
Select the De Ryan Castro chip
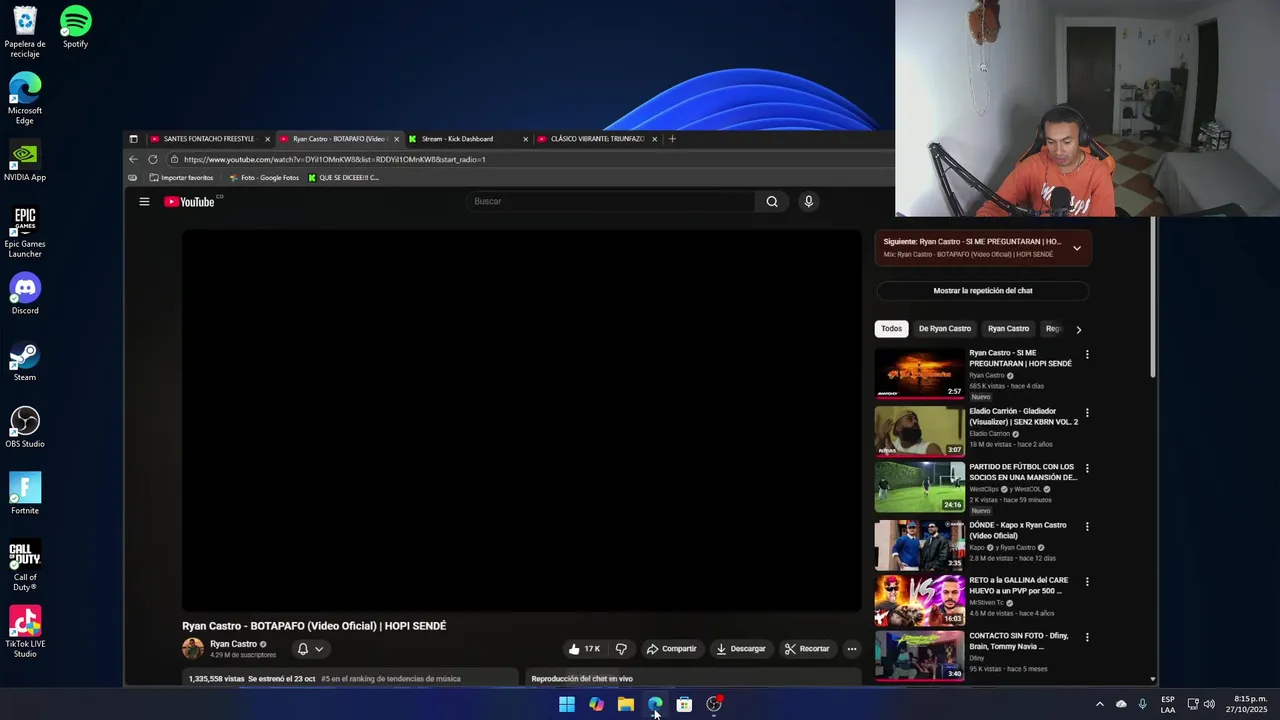(x=945, y=329)
